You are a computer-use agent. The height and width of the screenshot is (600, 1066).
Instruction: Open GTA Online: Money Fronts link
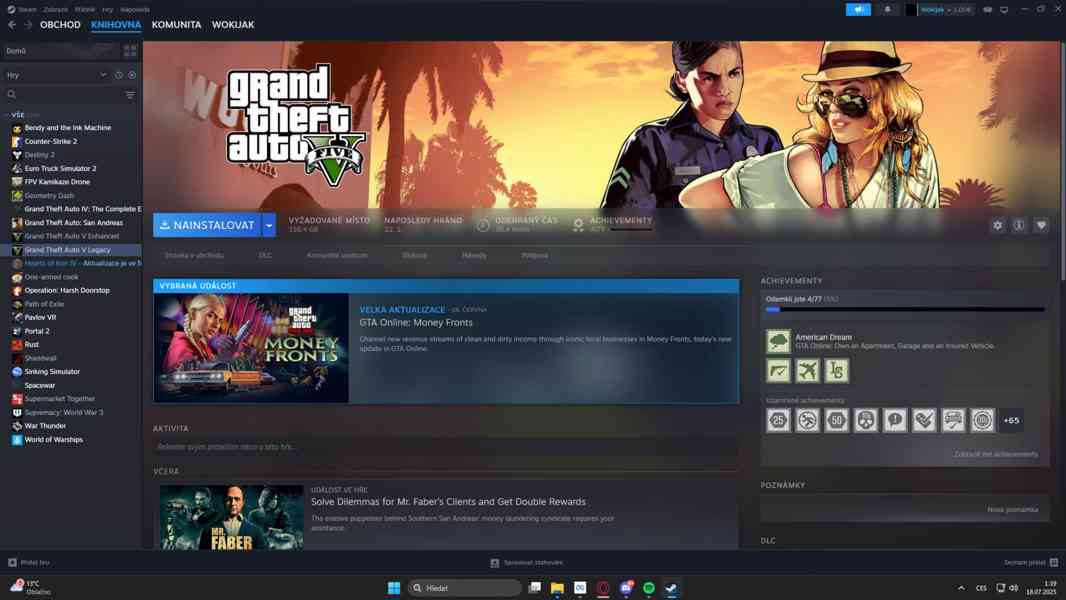point(416,323)
